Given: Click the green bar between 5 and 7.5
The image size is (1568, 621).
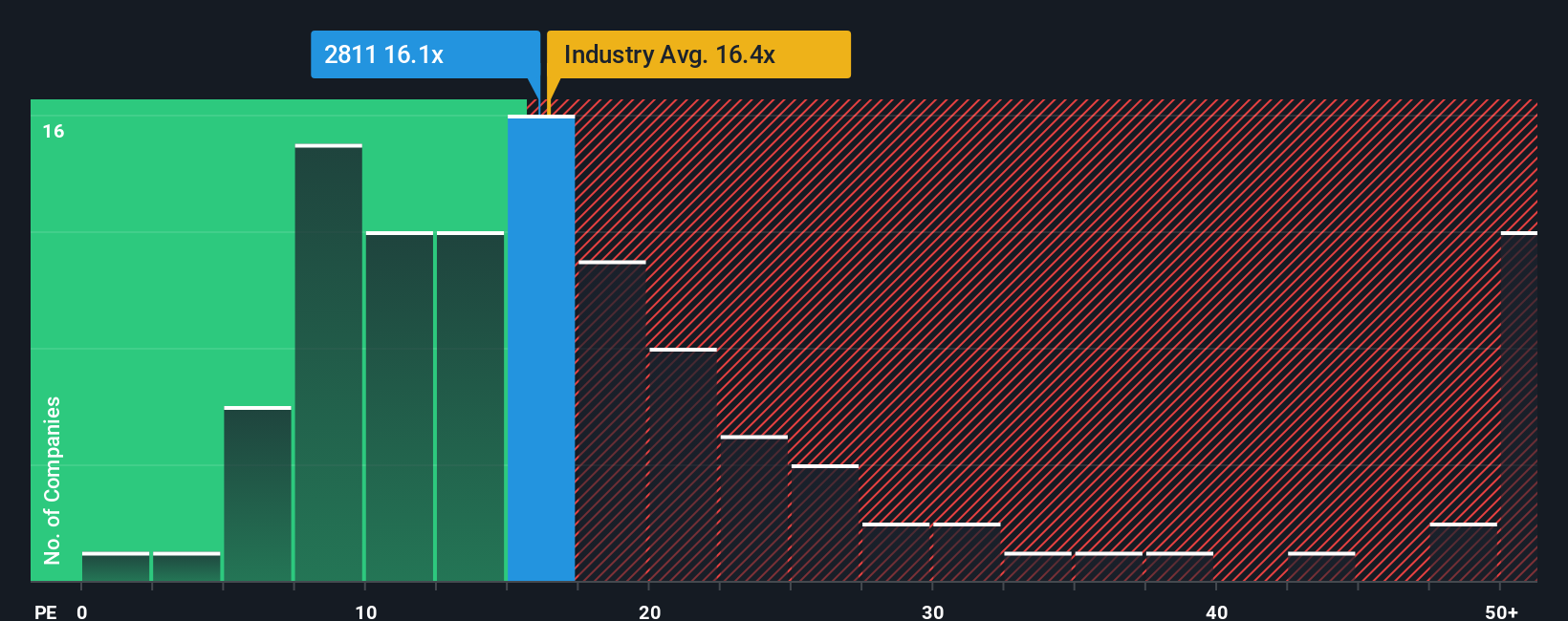Looking at the screenshot, I should coord(258,494).
